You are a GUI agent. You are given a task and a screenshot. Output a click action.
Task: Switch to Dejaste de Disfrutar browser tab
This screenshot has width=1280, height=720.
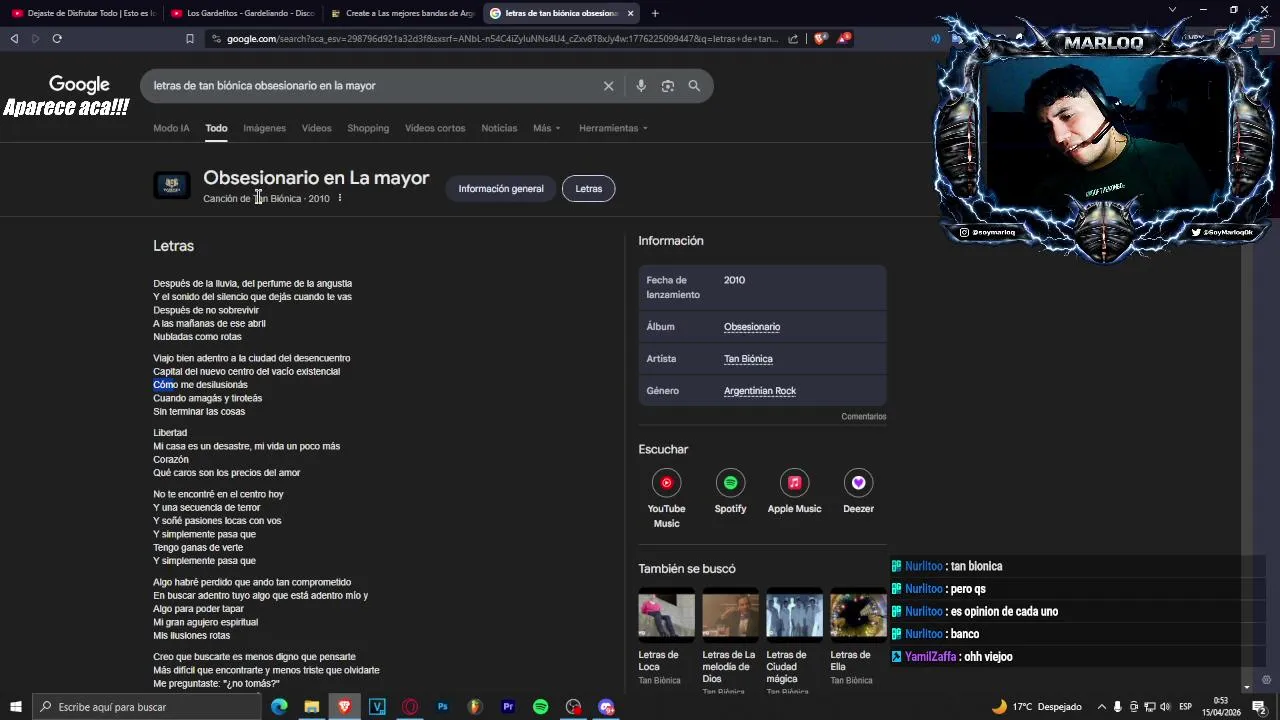84,13
